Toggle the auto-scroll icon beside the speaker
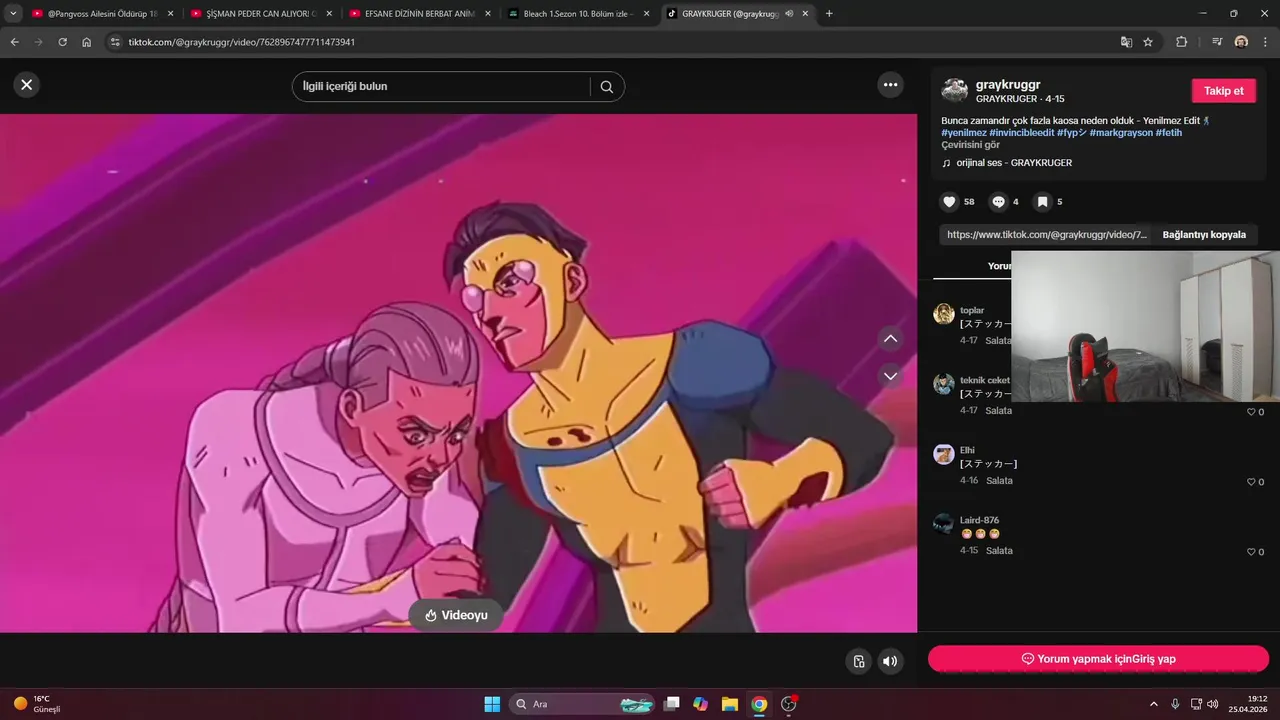1280x720 pixels. pyautogui.click(x=858, y=661)
